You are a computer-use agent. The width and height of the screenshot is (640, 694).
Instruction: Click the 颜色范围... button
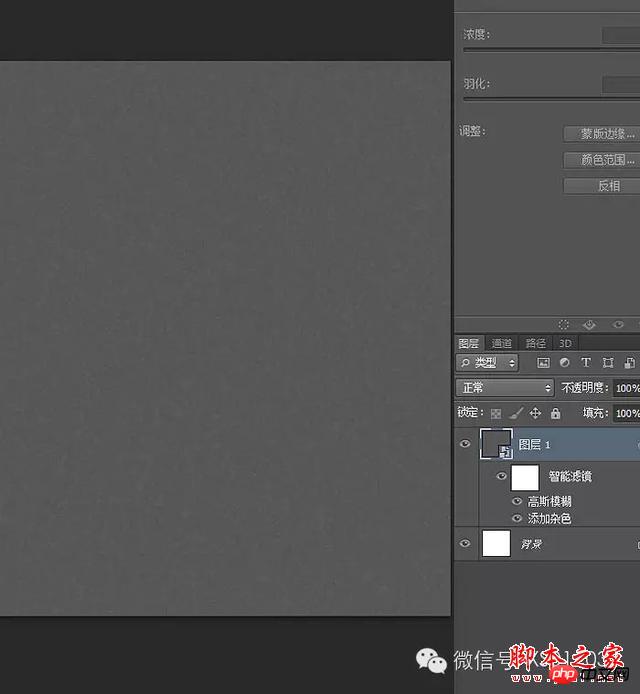[x=602, y=160]
